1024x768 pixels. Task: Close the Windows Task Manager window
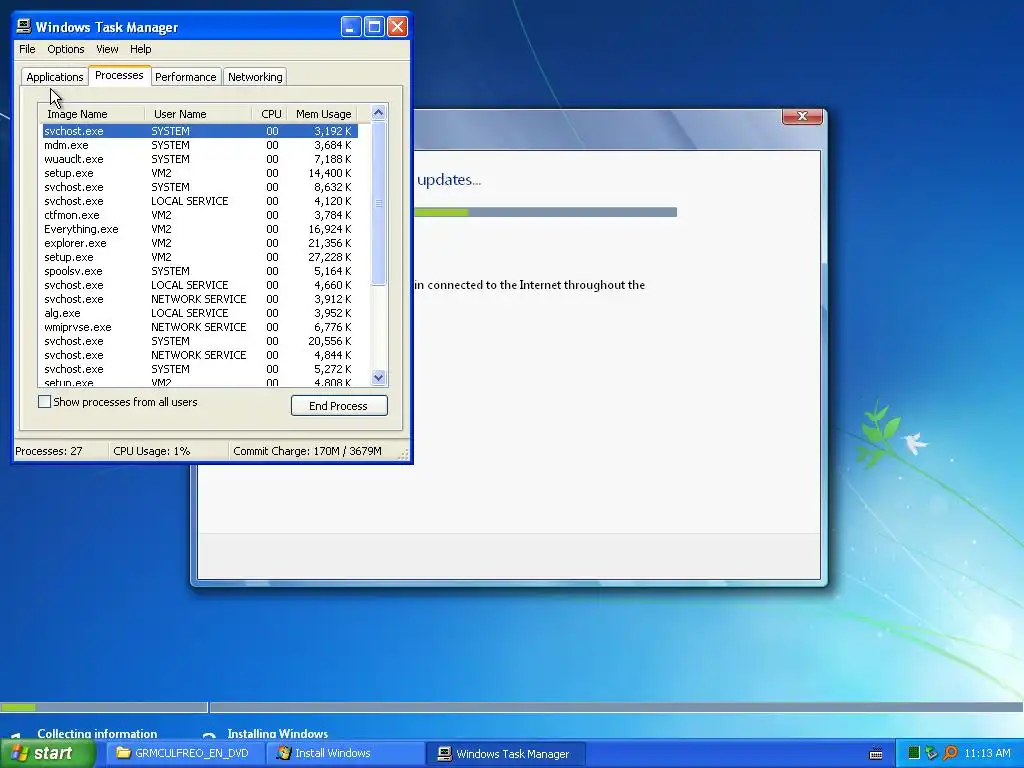coord(398,27)
